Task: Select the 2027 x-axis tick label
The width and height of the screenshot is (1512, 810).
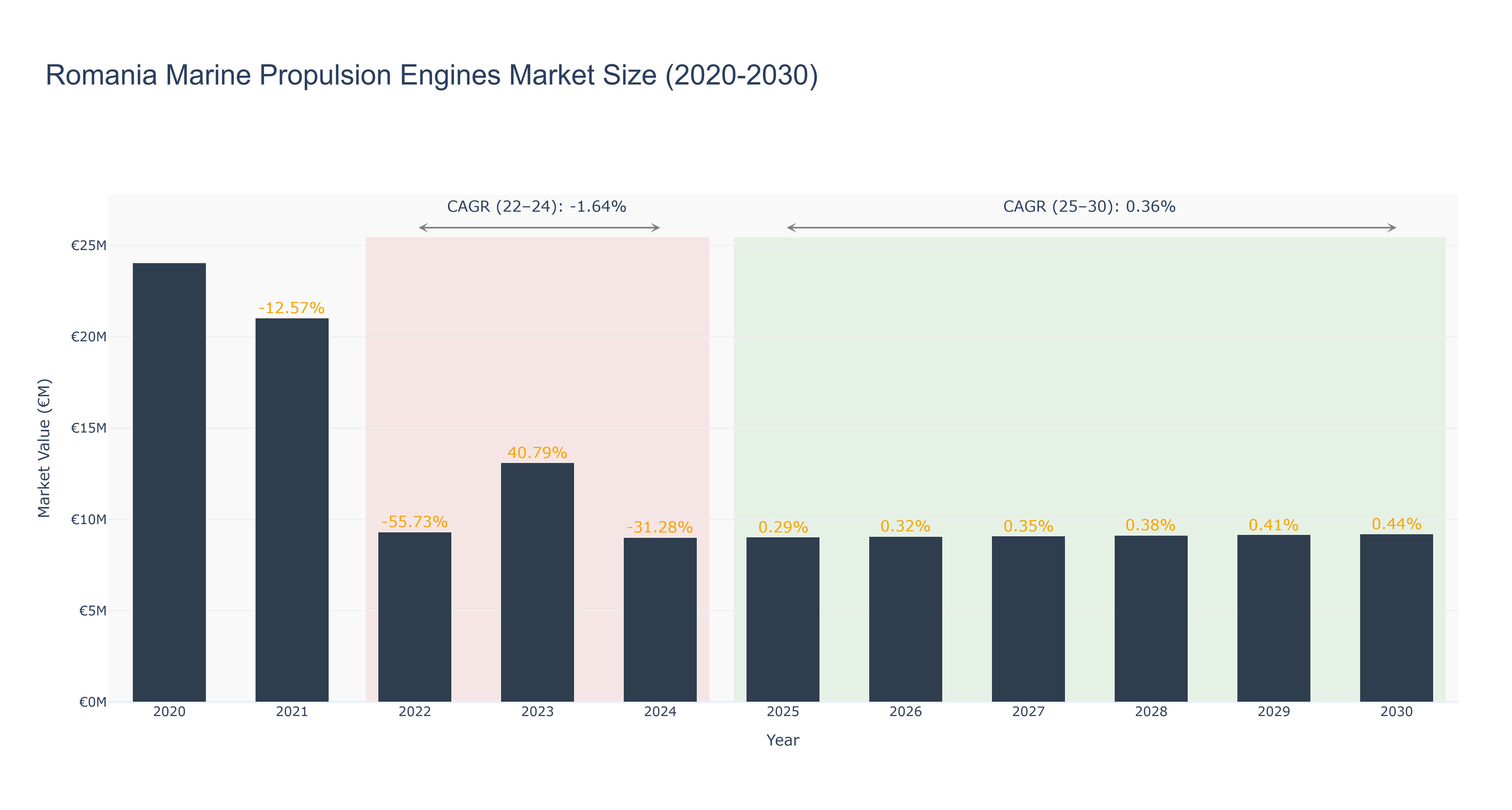Action: (1028, 711)
